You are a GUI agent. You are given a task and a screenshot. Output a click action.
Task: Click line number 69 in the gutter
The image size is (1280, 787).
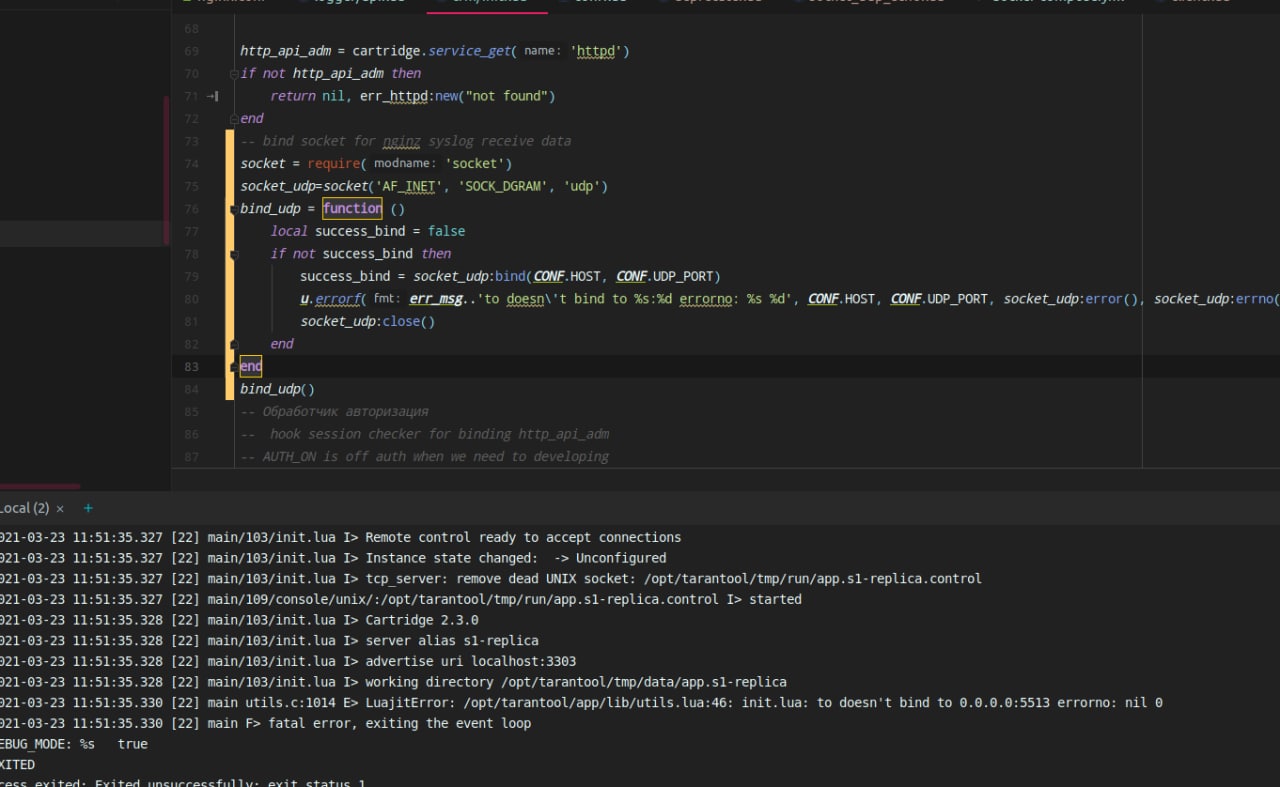(192, 51)
